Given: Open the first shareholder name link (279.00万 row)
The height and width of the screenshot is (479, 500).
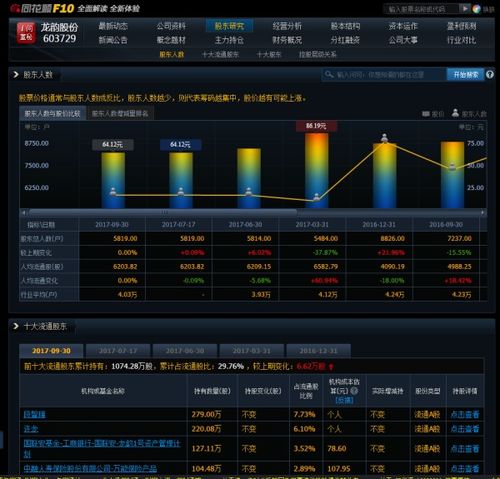Looking at the screenshot, I should tap(34, 414).
